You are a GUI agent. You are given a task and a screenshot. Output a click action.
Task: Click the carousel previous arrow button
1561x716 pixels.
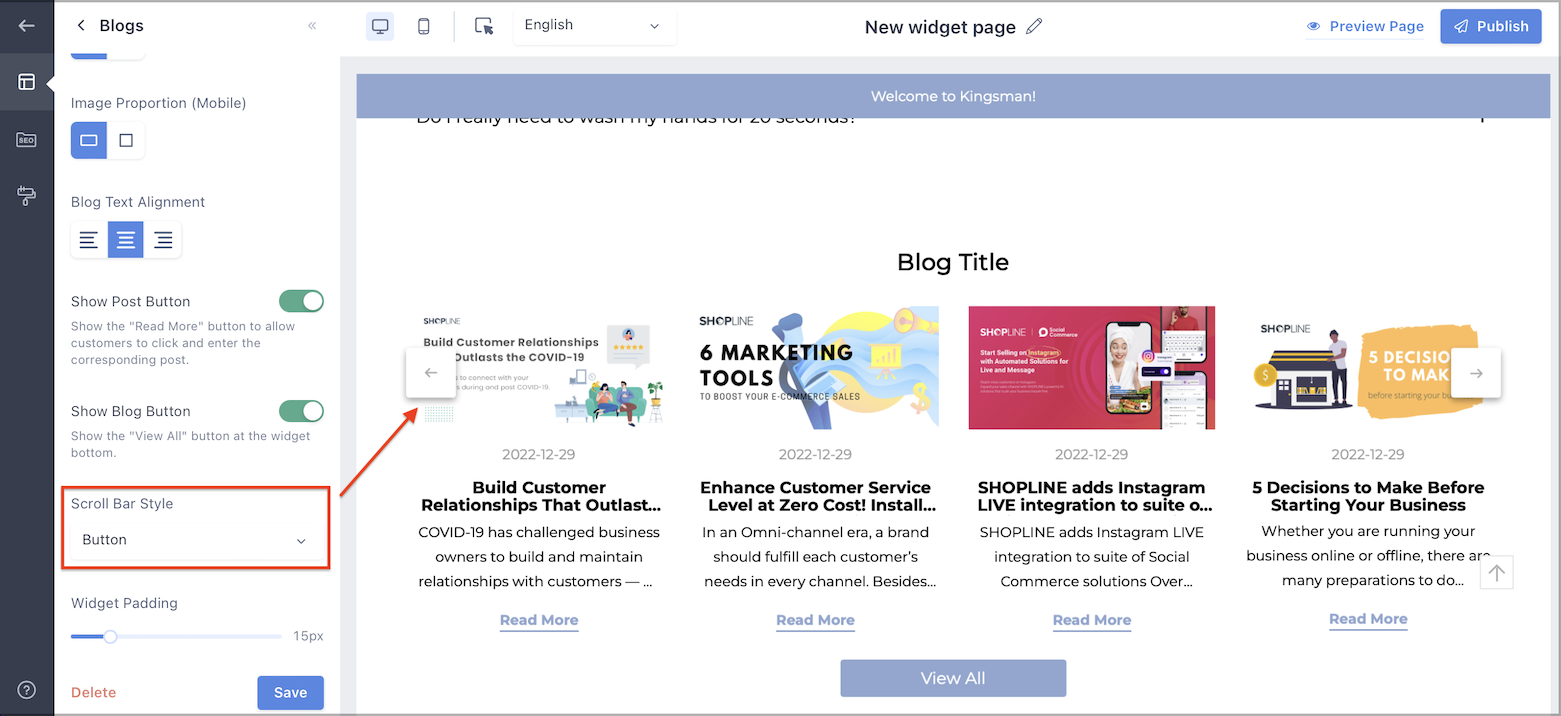[431, 373]
